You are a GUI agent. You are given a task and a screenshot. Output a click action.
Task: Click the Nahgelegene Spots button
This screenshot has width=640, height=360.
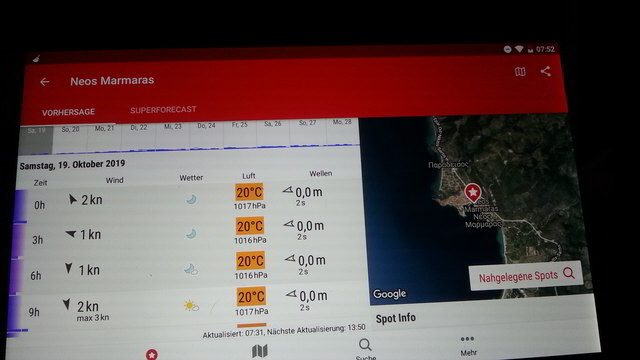coord(527,276)
